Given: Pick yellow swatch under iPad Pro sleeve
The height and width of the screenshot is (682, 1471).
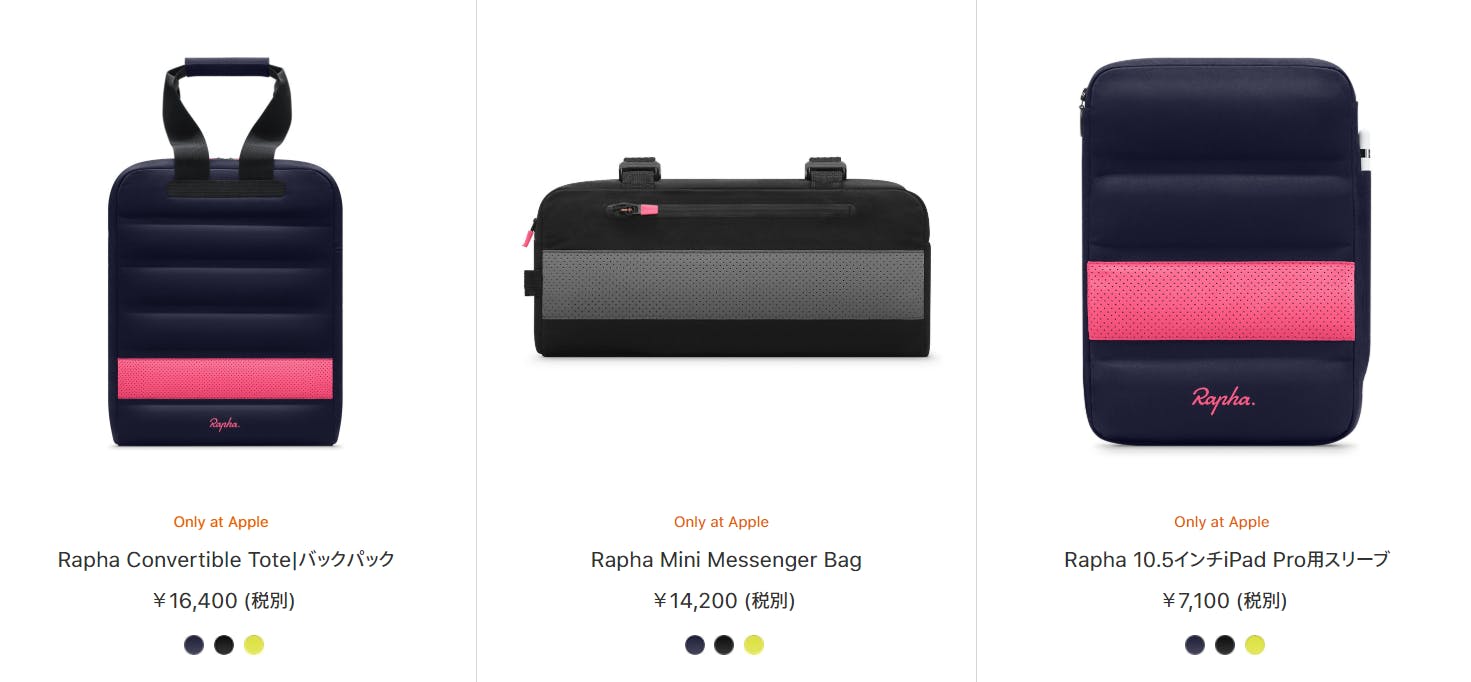Looking at the screenshot, I should coord(1255,645).
